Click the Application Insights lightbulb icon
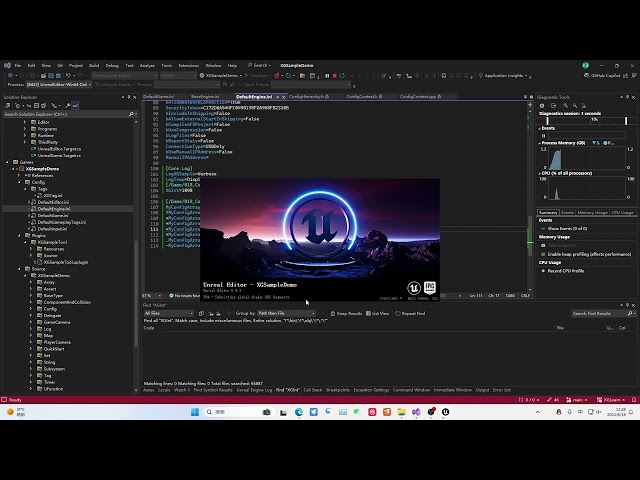The image size is (640, 480). (481, 76)
